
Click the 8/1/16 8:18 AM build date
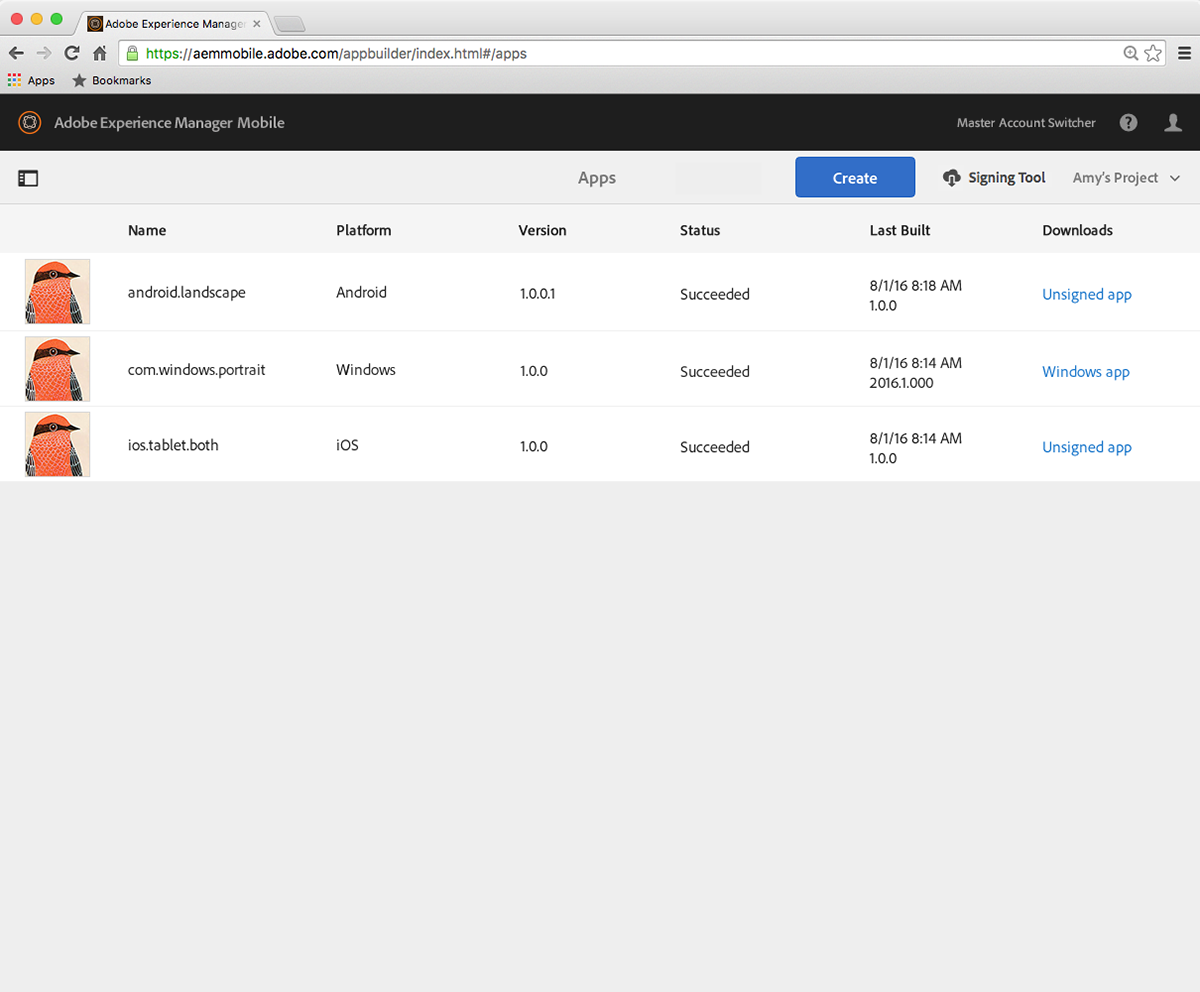pos(916,286)
